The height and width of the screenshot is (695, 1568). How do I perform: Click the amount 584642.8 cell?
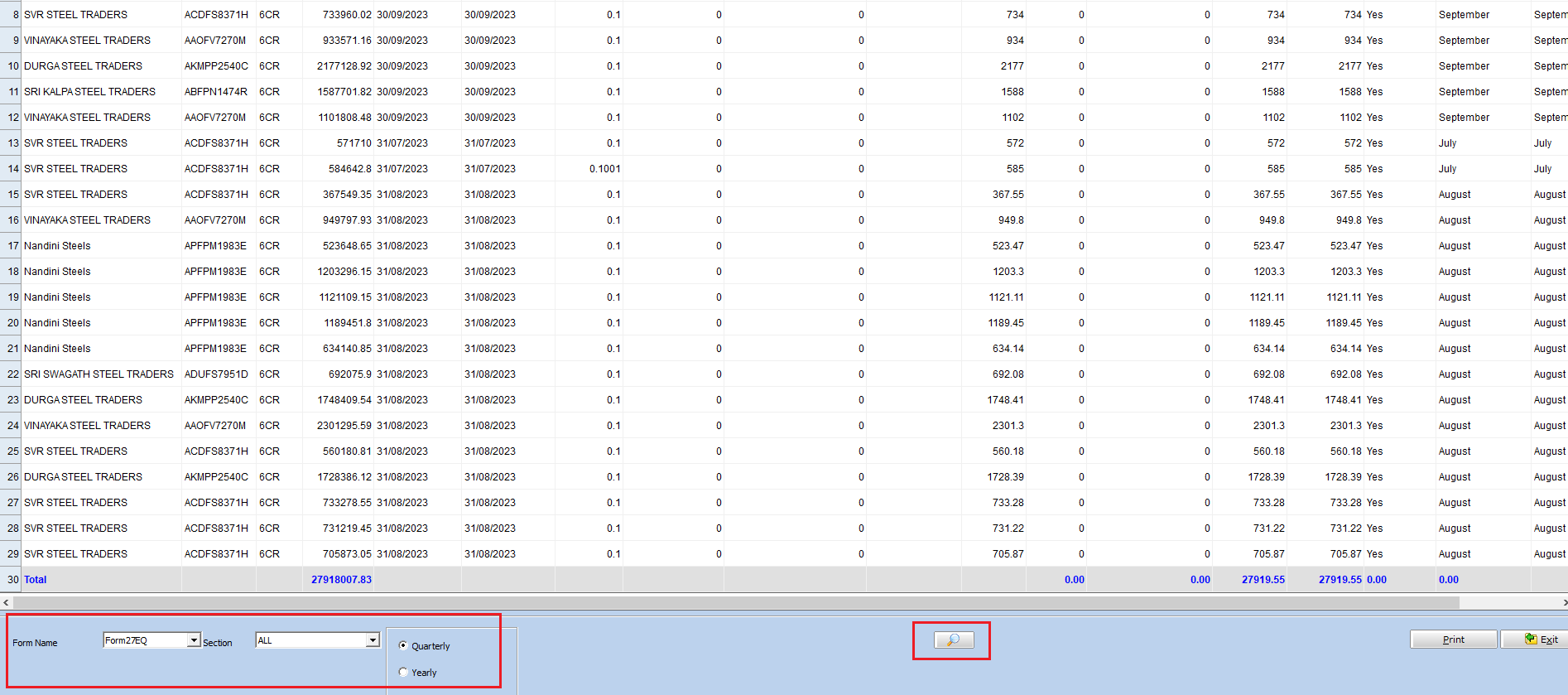[x=339, y=168]
